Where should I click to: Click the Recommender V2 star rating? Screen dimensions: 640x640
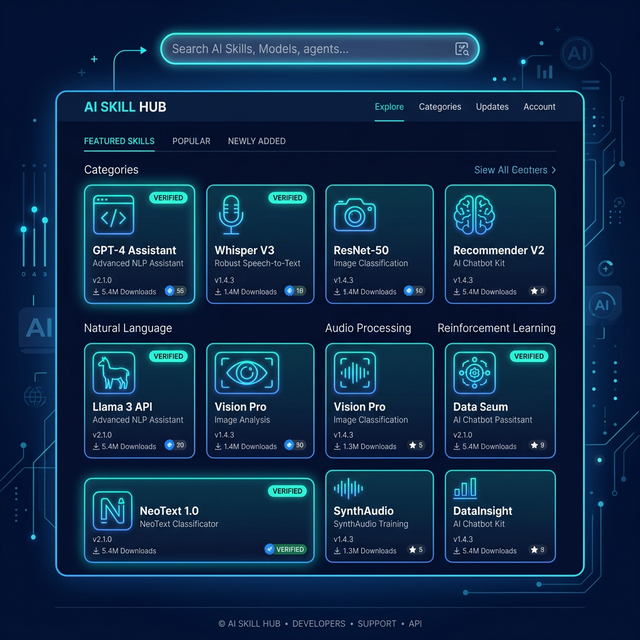pyautogui.click(x=538, y=291)
